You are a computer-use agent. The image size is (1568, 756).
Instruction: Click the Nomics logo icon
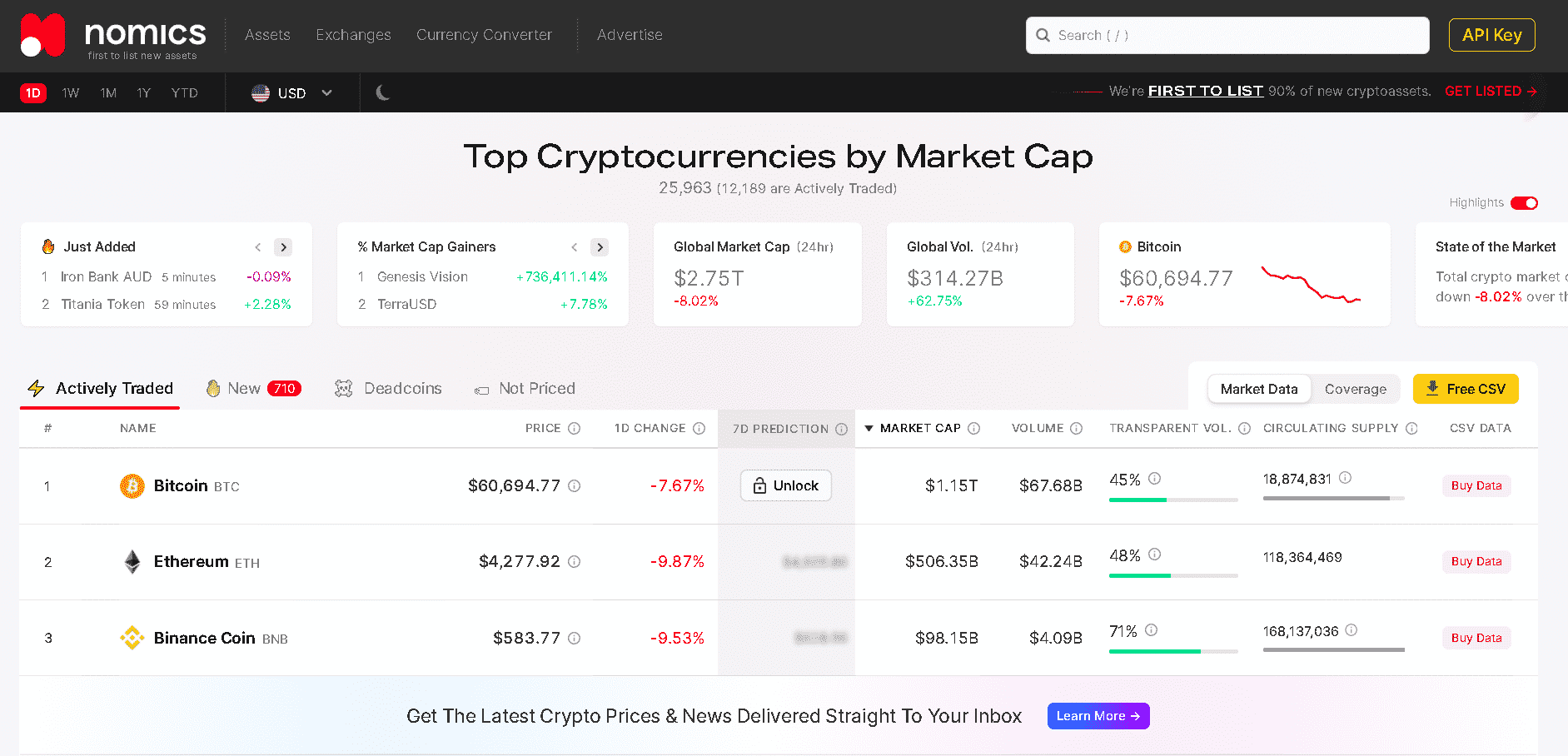point(42,35)
